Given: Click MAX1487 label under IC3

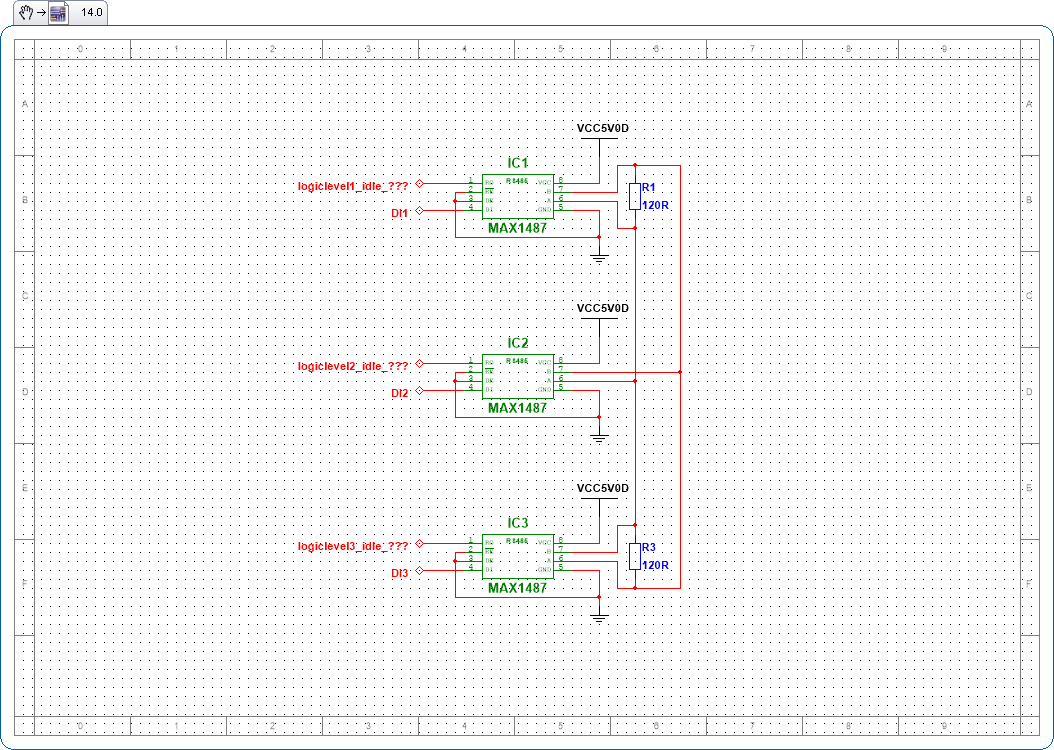Looking at the screenshot, I should pyautogui.click(x=518, y=588).
